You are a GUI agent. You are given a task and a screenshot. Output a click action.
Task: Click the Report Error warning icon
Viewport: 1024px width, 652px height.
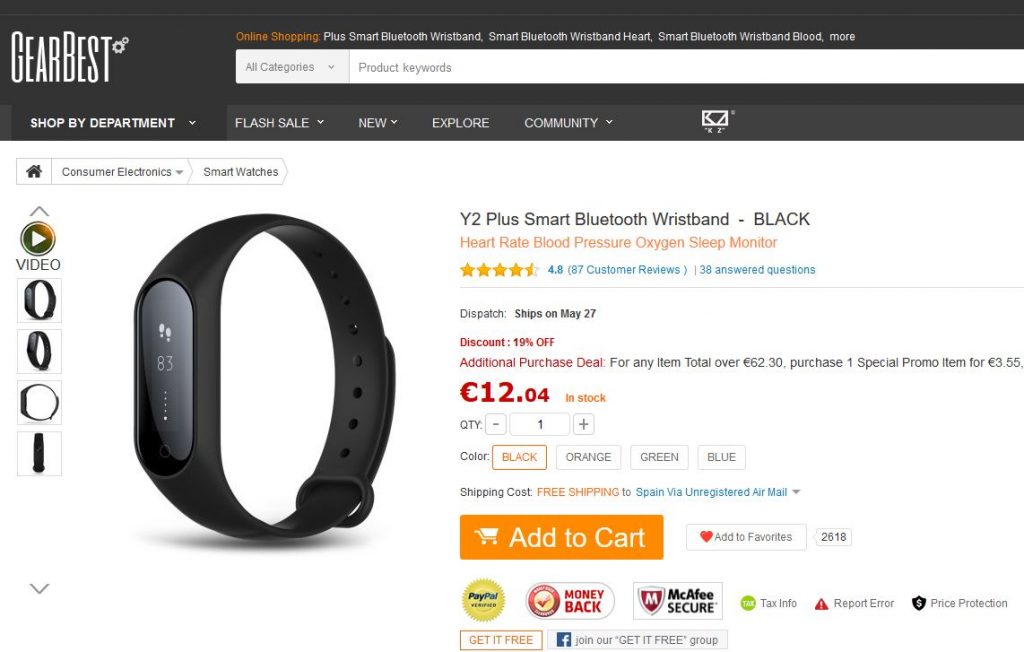pos(822,604)
